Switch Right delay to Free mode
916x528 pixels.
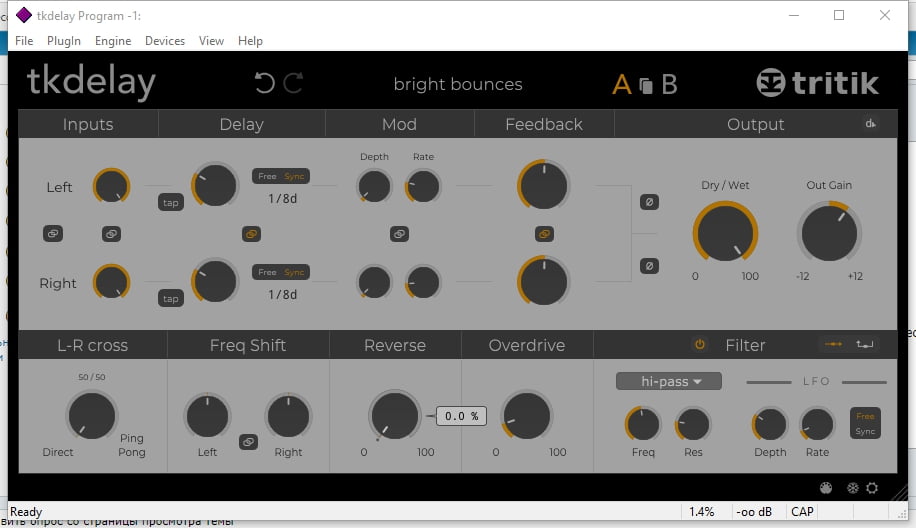267,272
